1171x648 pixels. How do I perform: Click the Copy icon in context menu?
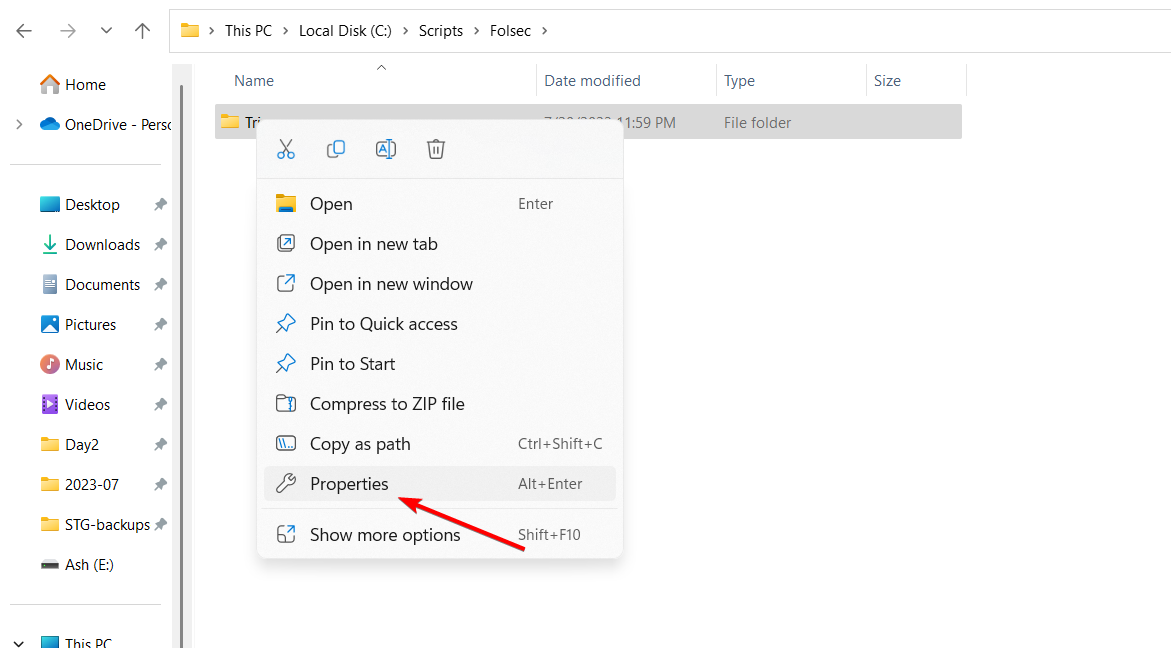[336, 149]
